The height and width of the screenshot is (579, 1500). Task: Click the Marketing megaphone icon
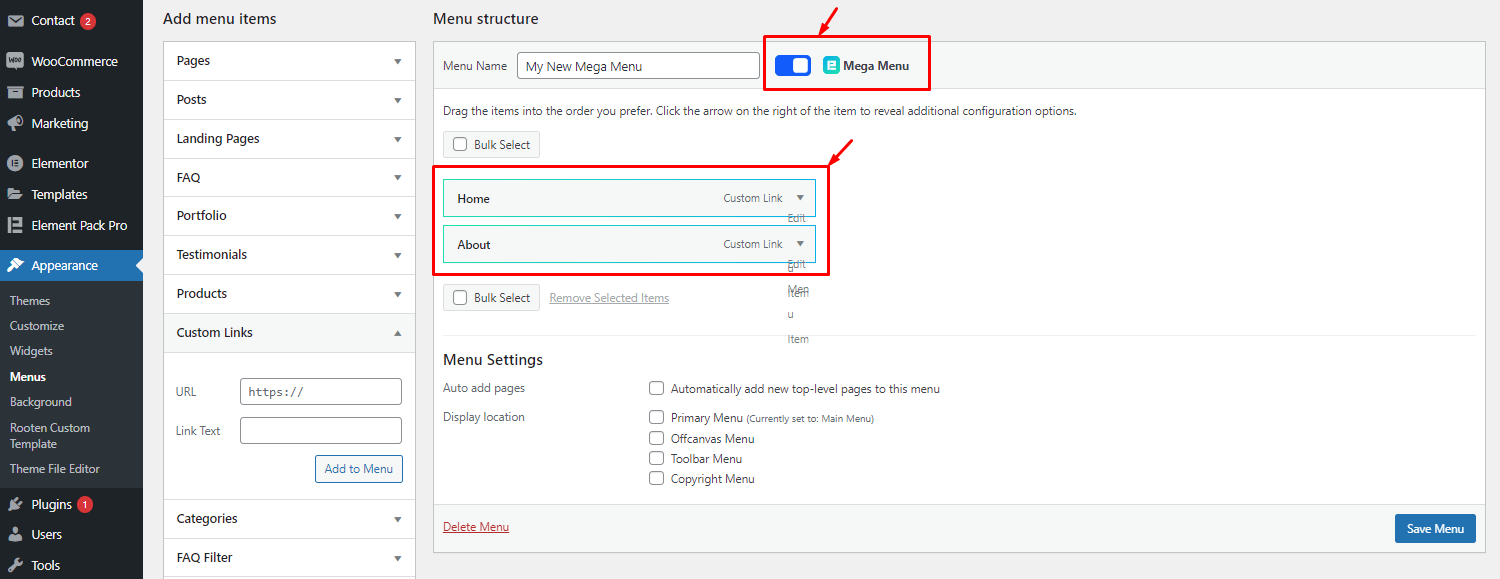pos(15,123)
